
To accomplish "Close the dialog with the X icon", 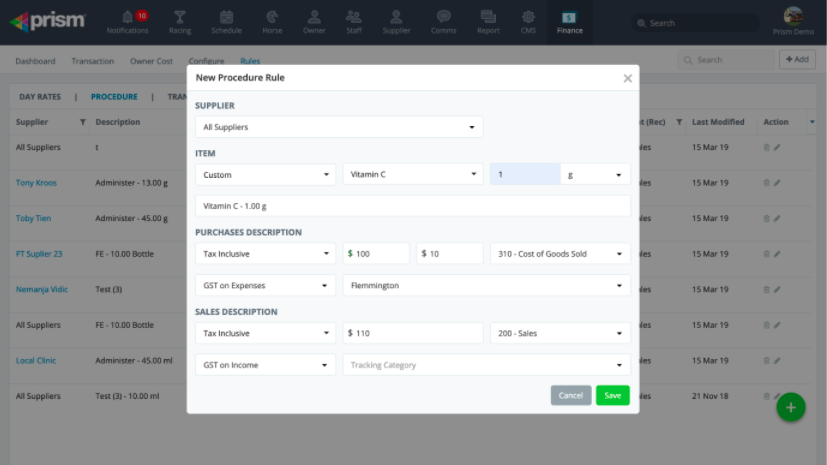I will [x=627, y=78].
